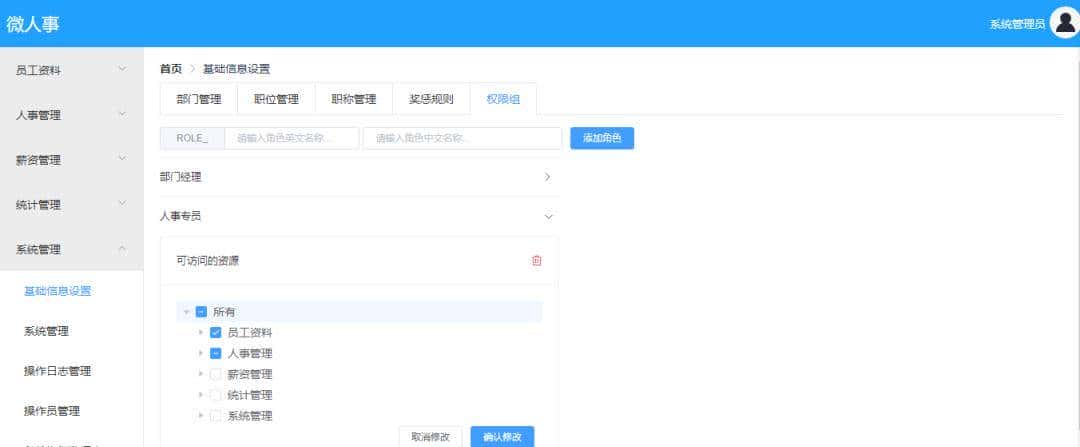Viewport: 1080px width, 447px height.
Task: Uncheck the 员工资料 checkbox
Action: click(x=216, y=333)
